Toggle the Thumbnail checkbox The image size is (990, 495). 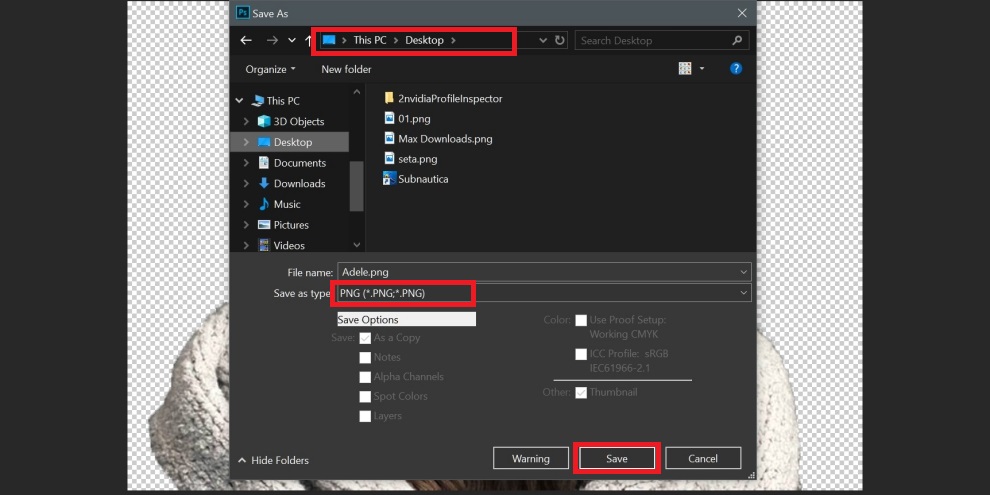click(581, 393)
